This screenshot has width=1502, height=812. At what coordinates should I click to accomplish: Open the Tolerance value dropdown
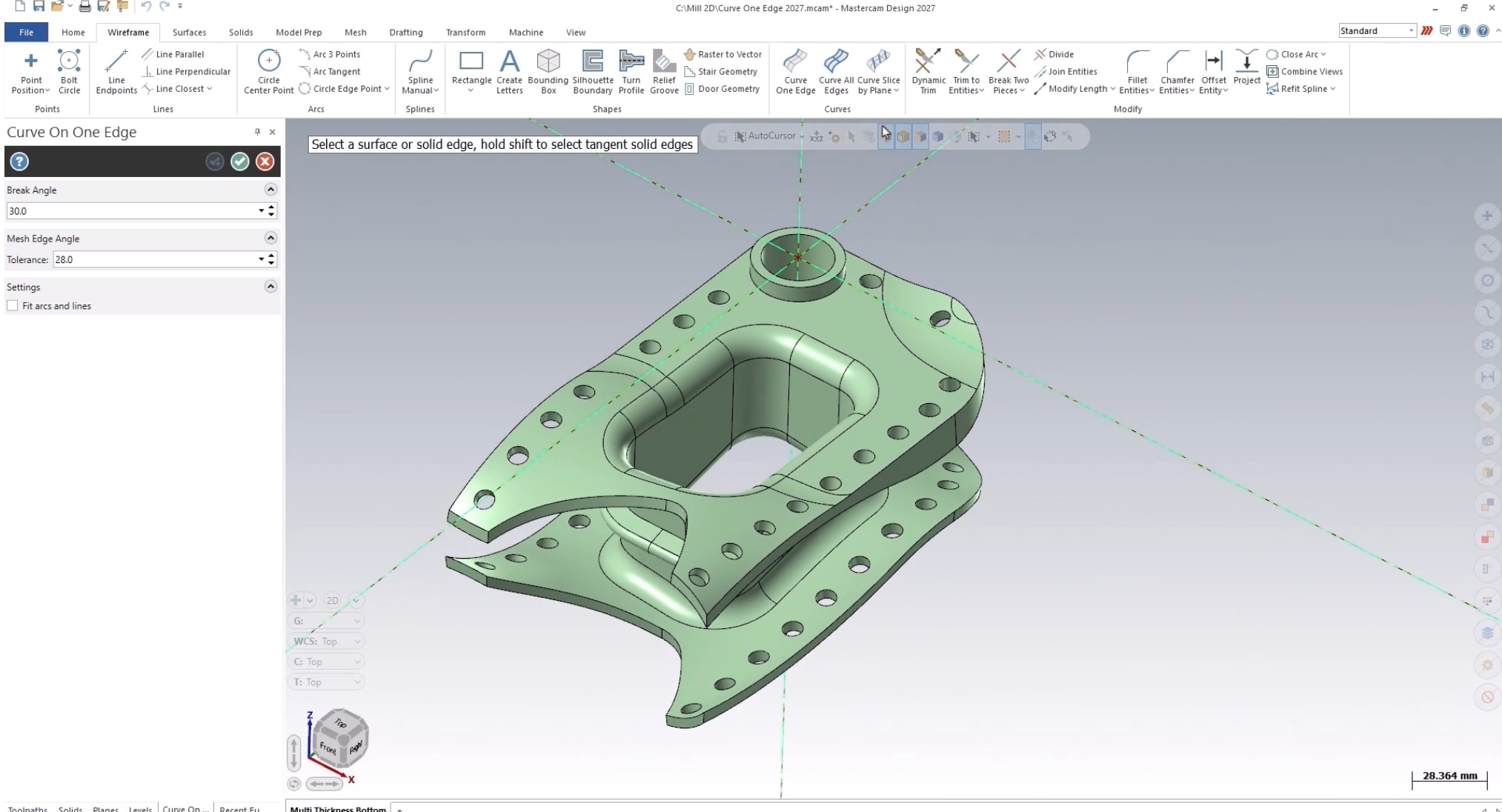click(x=261, y=259)
